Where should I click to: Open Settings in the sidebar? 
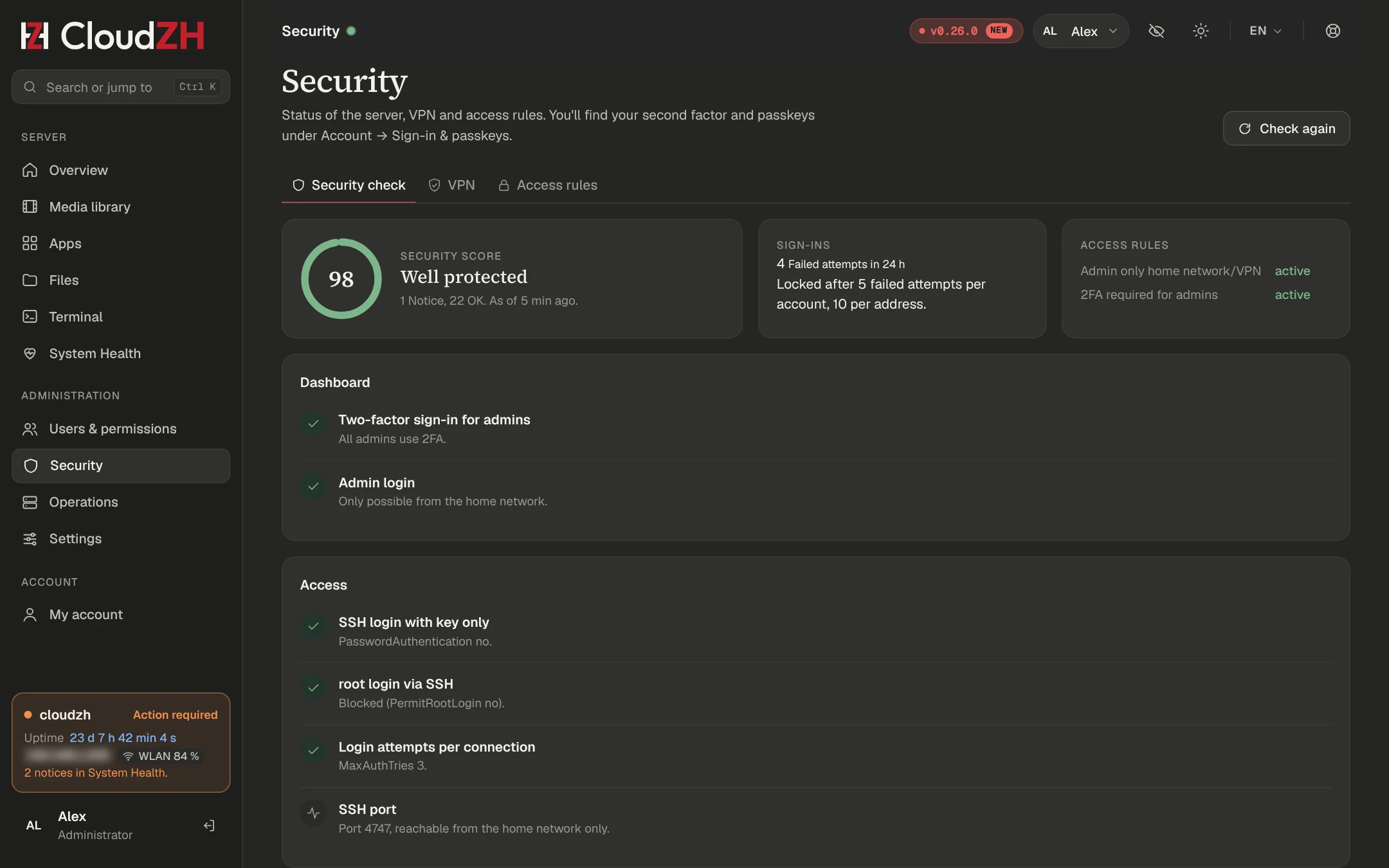click(121, 539)
